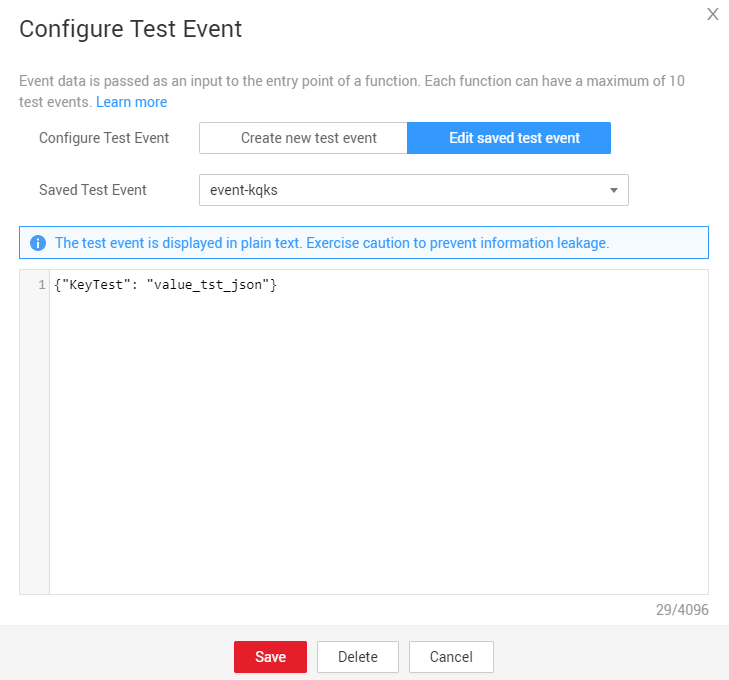The width and height of the screenshot is (729, 680).
Task: Click the Configure Test Event field label
Action: pyautogui.click(x=104, y=138)
